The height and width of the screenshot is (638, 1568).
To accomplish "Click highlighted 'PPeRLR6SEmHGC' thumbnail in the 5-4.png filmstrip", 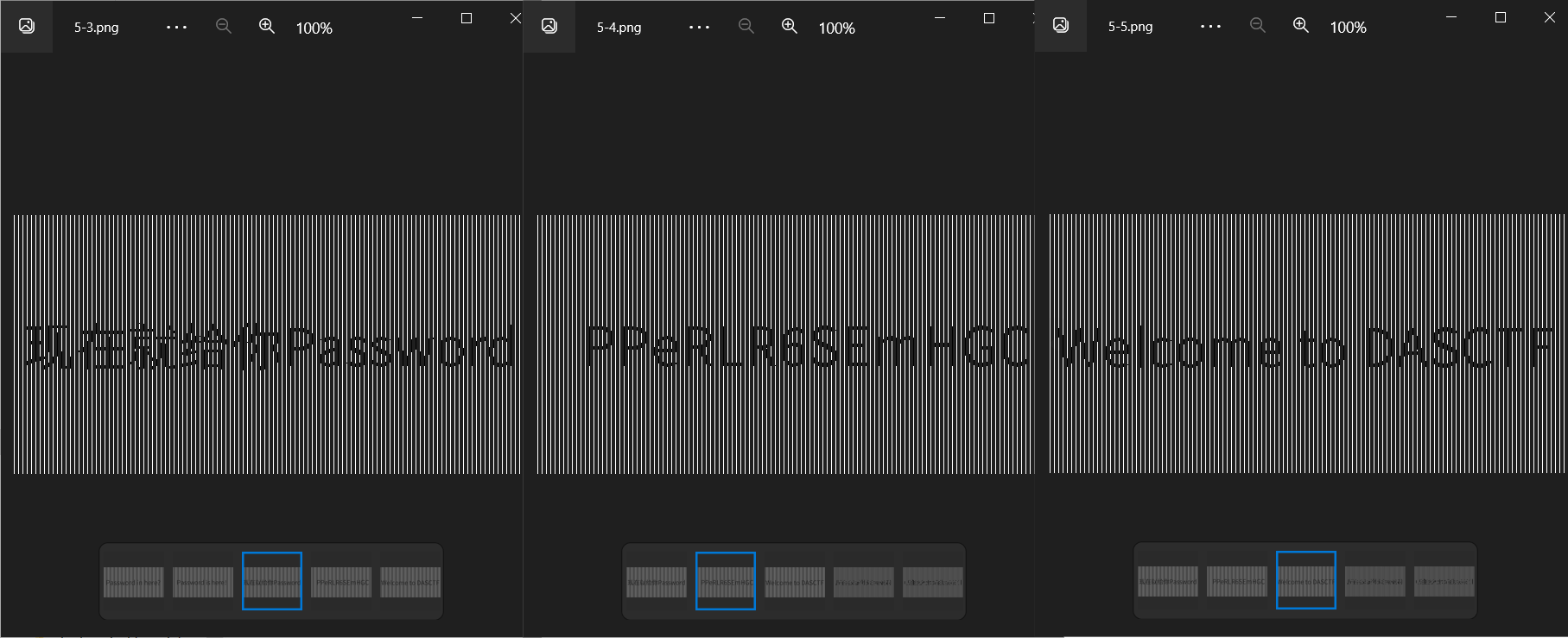I will (726, 581).
